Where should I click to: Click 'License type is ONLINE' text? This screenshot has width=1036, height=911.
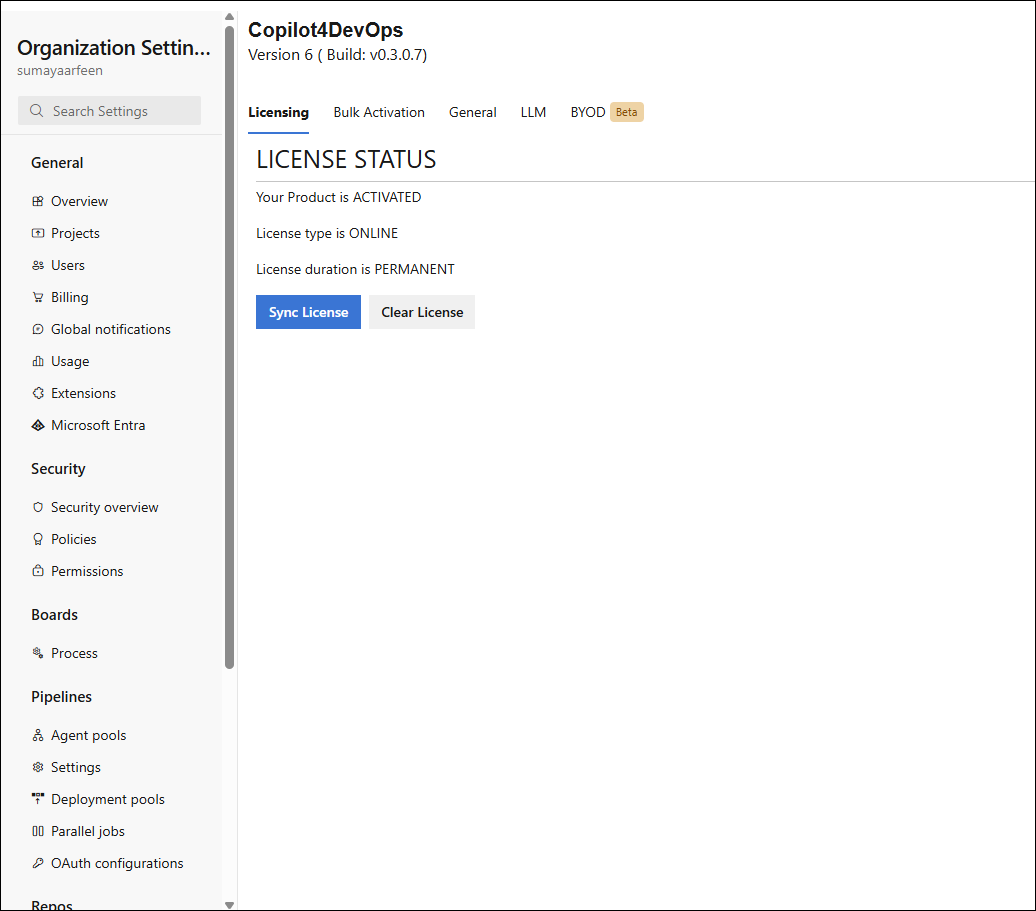327,233
